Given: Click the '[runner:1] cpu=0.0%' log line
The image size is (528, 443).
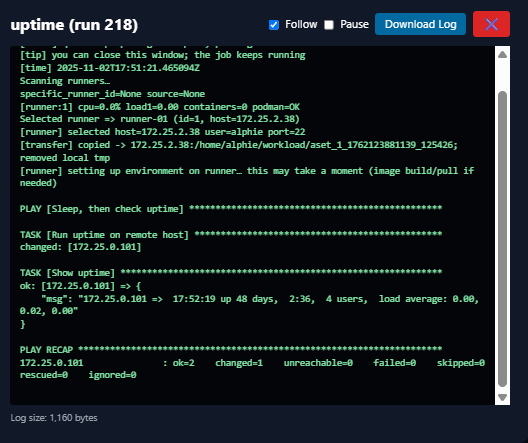Looking at the screenshot, I should click(x=160, y=107).
